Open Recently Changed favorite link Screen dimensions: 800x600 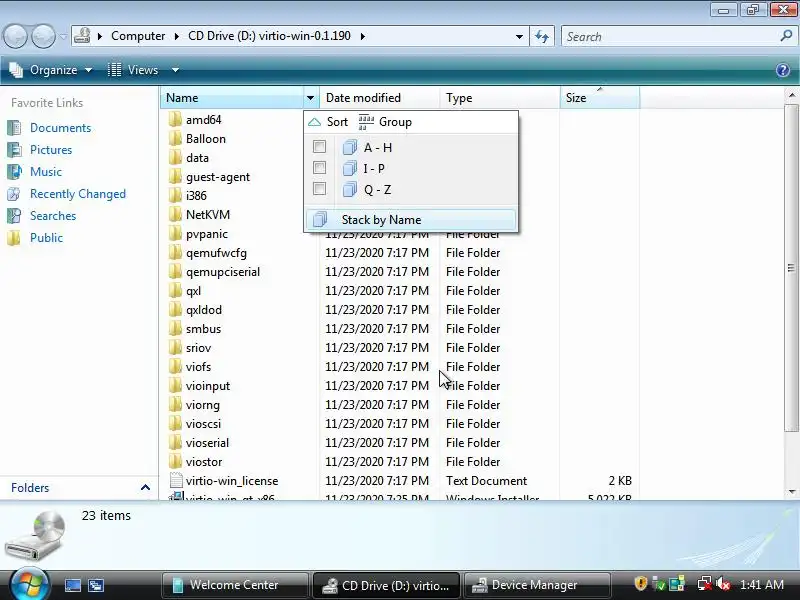pyautogui.click(x=78, y=194)
